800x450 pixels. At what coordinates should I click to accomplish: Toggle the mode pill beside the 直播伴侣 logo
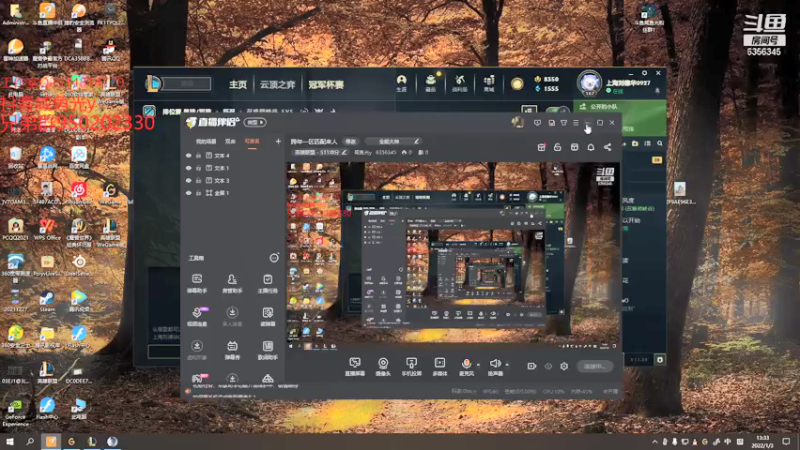[x=256, y=122]
